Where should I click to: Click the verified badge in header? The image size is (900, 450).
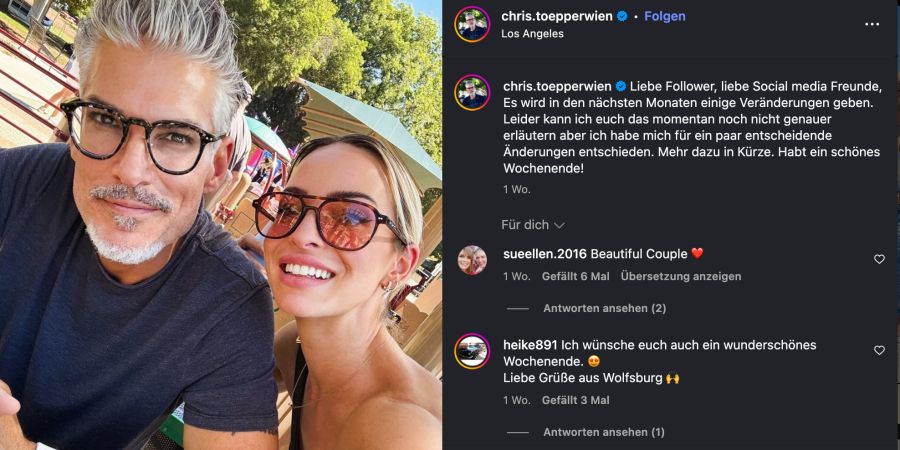(622, 17)
